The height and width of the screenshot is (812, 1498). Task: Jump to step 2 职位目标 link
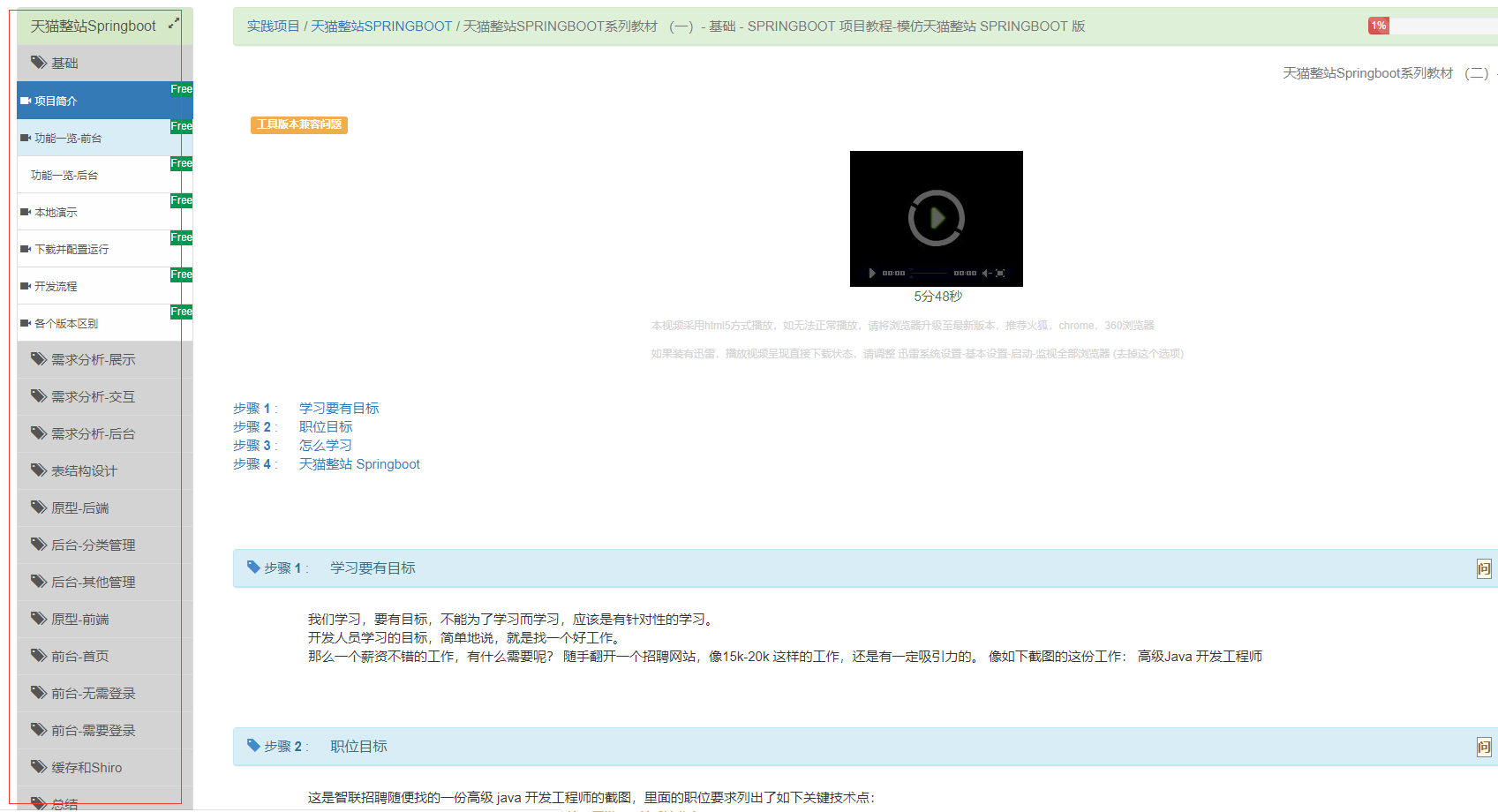pyautogui.click(x=326, y=426)
